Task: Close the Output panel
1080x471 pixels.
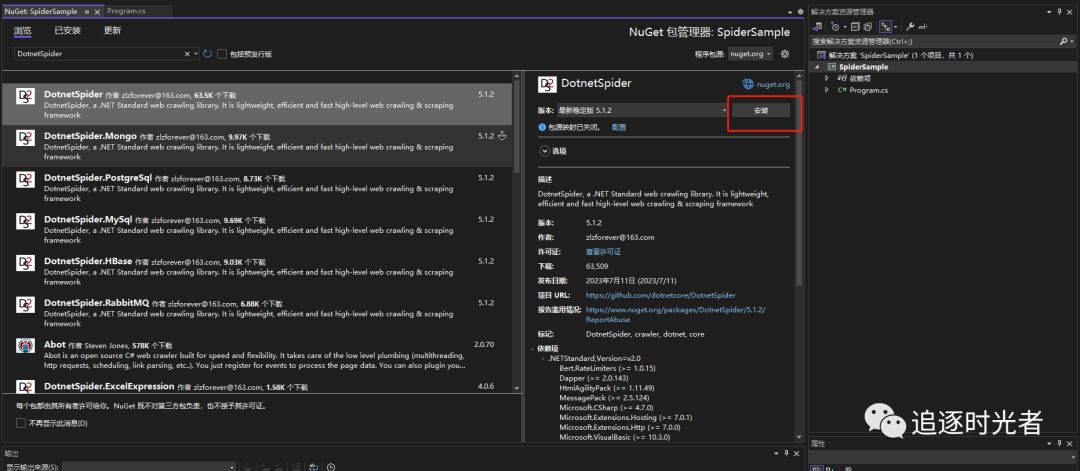Action: (x=796, y=453)
